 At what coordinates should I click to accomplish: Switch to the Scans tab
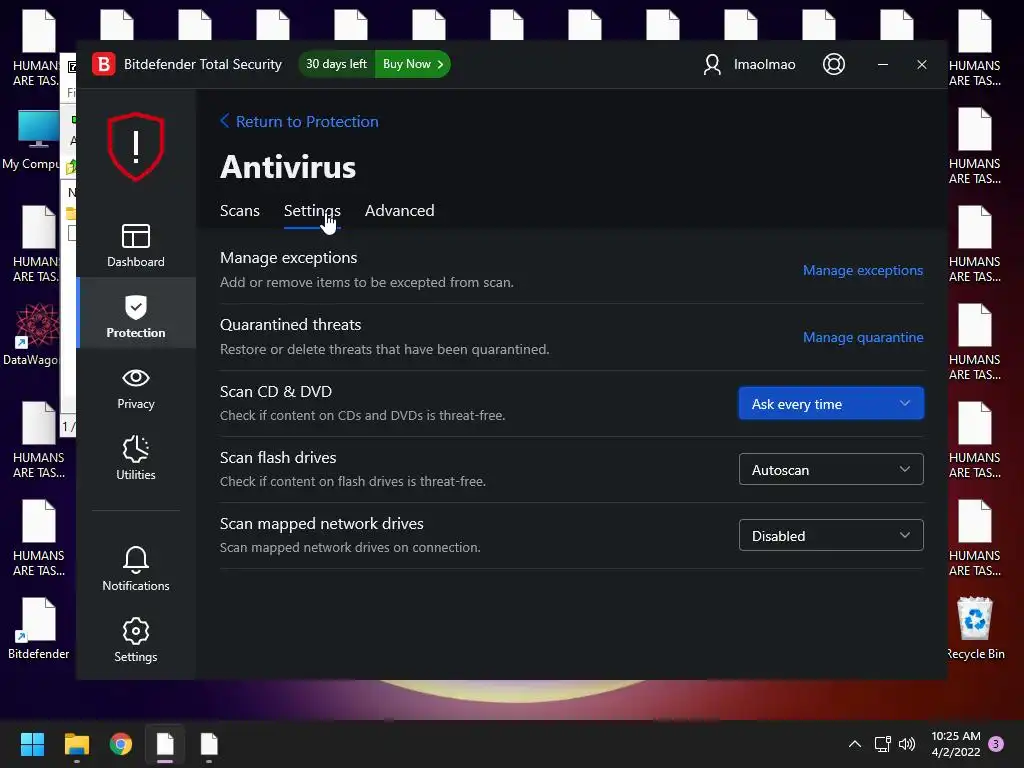(x=240, y=210)
